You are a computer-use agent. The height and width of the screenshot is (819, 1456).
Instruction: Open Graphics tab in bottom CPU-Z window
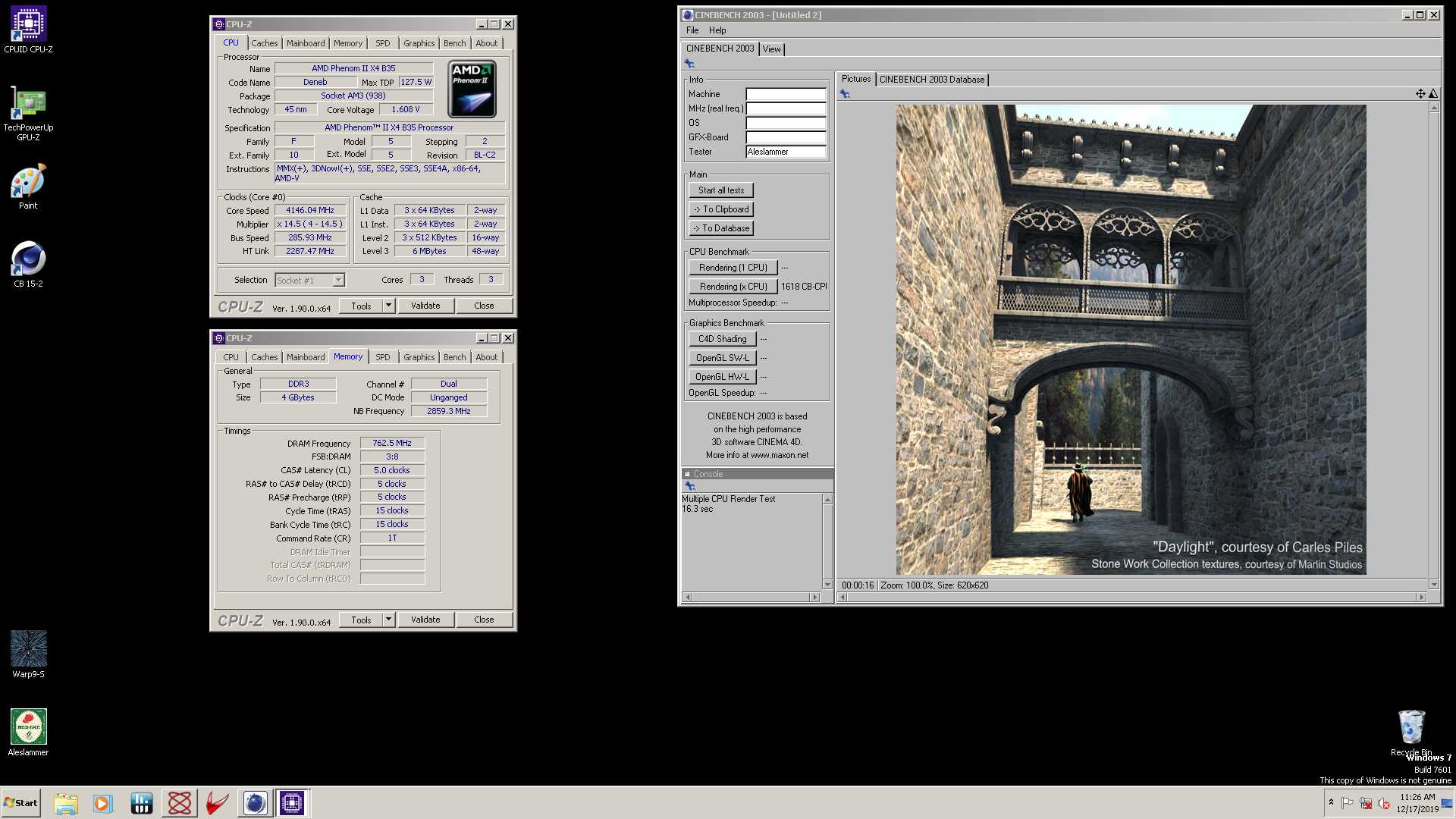coord(419,357)
